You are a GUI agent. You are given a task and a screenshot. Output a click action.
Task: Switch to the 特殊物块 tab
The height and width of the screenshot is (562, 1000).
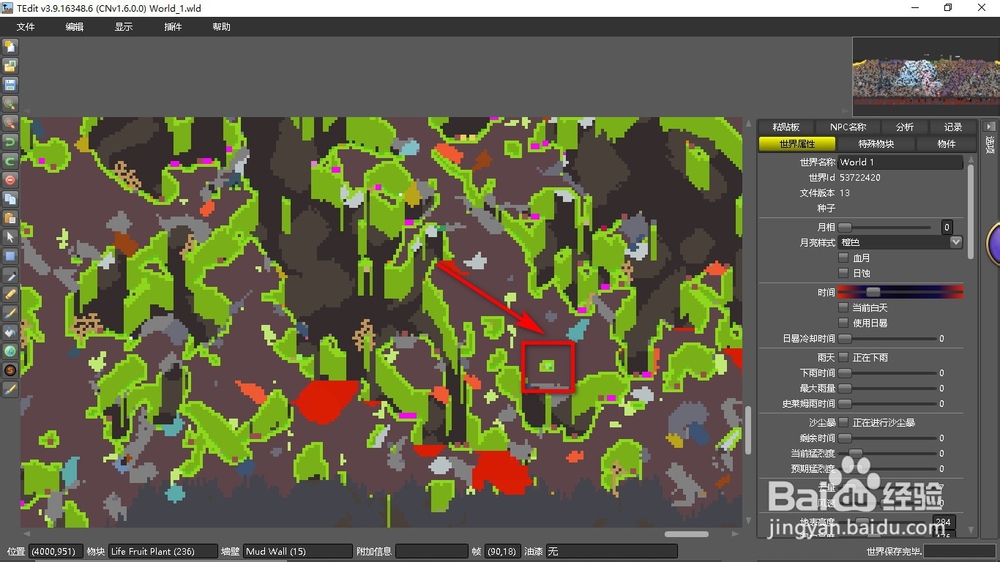tap(876, 144)
